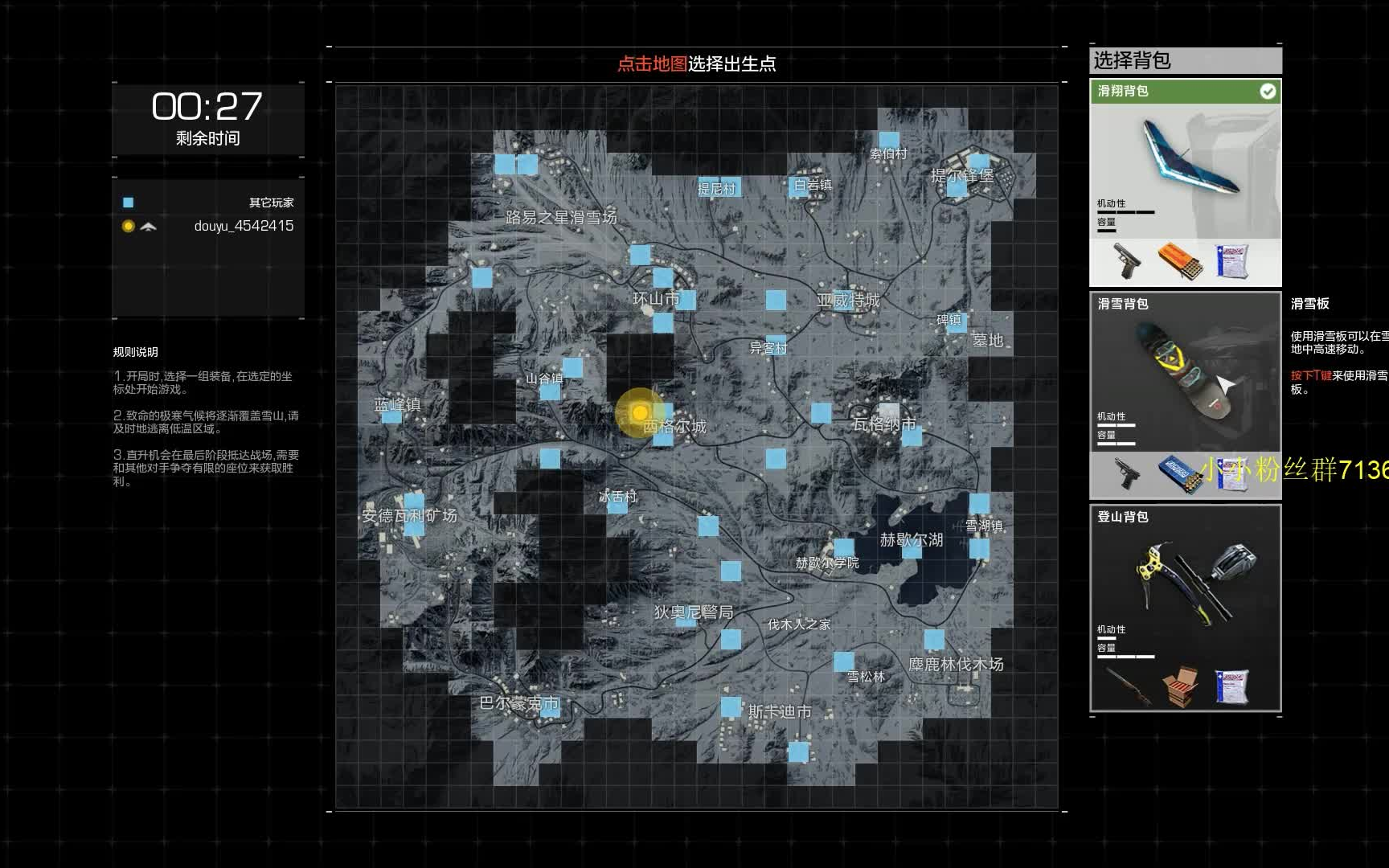Click the 00:27 countdown timer
The image size is (1389, 868).
207,106
